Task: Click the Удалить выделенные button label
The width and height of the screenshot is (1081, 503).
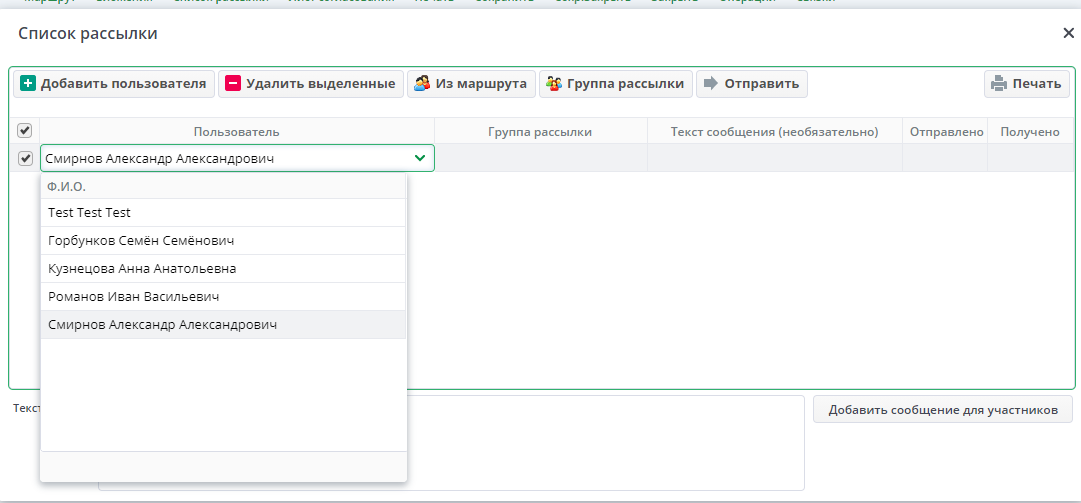Action: [321, 84]
